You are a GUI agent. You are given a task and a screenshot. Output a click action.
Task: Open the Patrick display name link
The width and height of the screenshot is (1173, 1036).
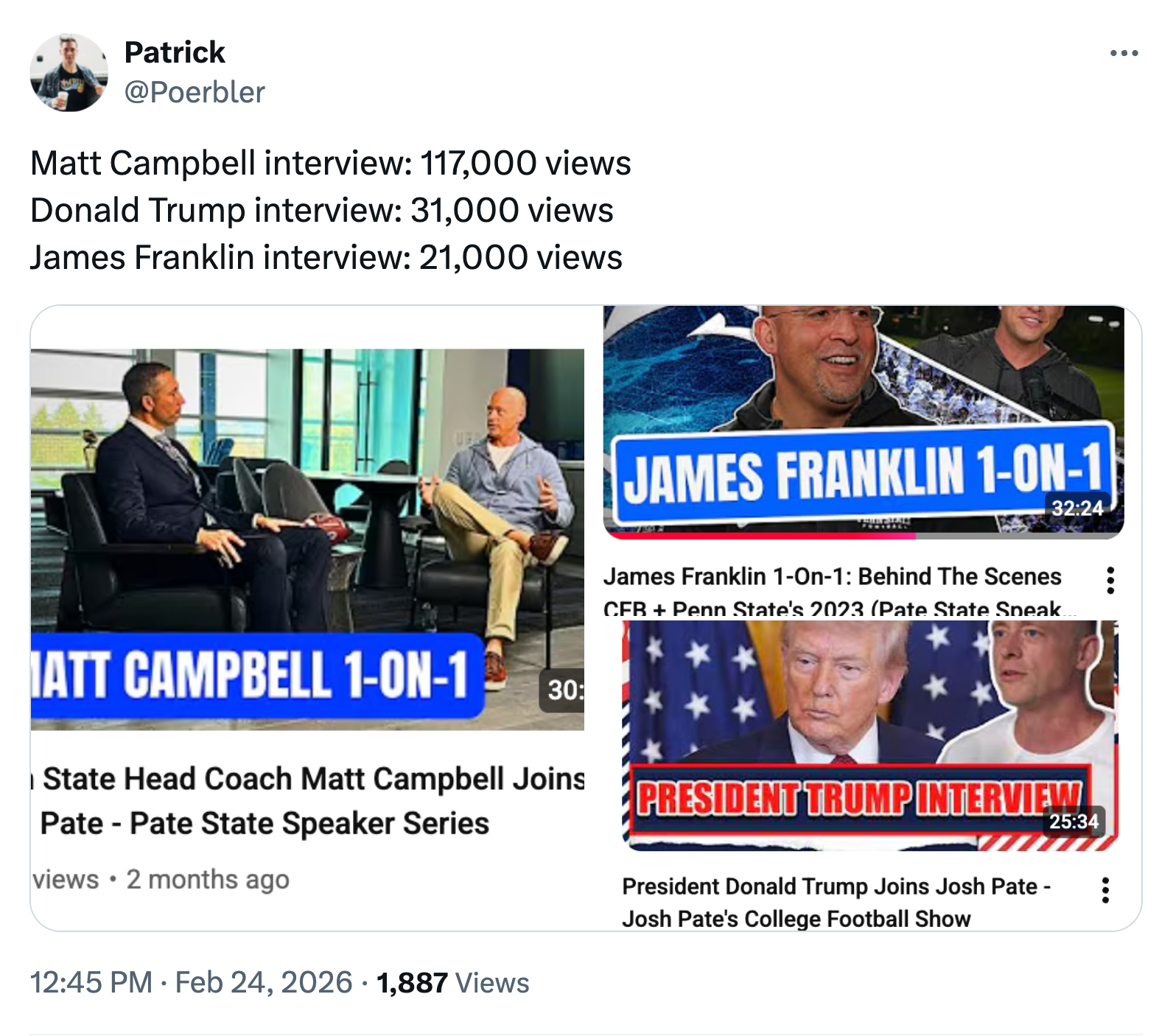pos(175,52)
